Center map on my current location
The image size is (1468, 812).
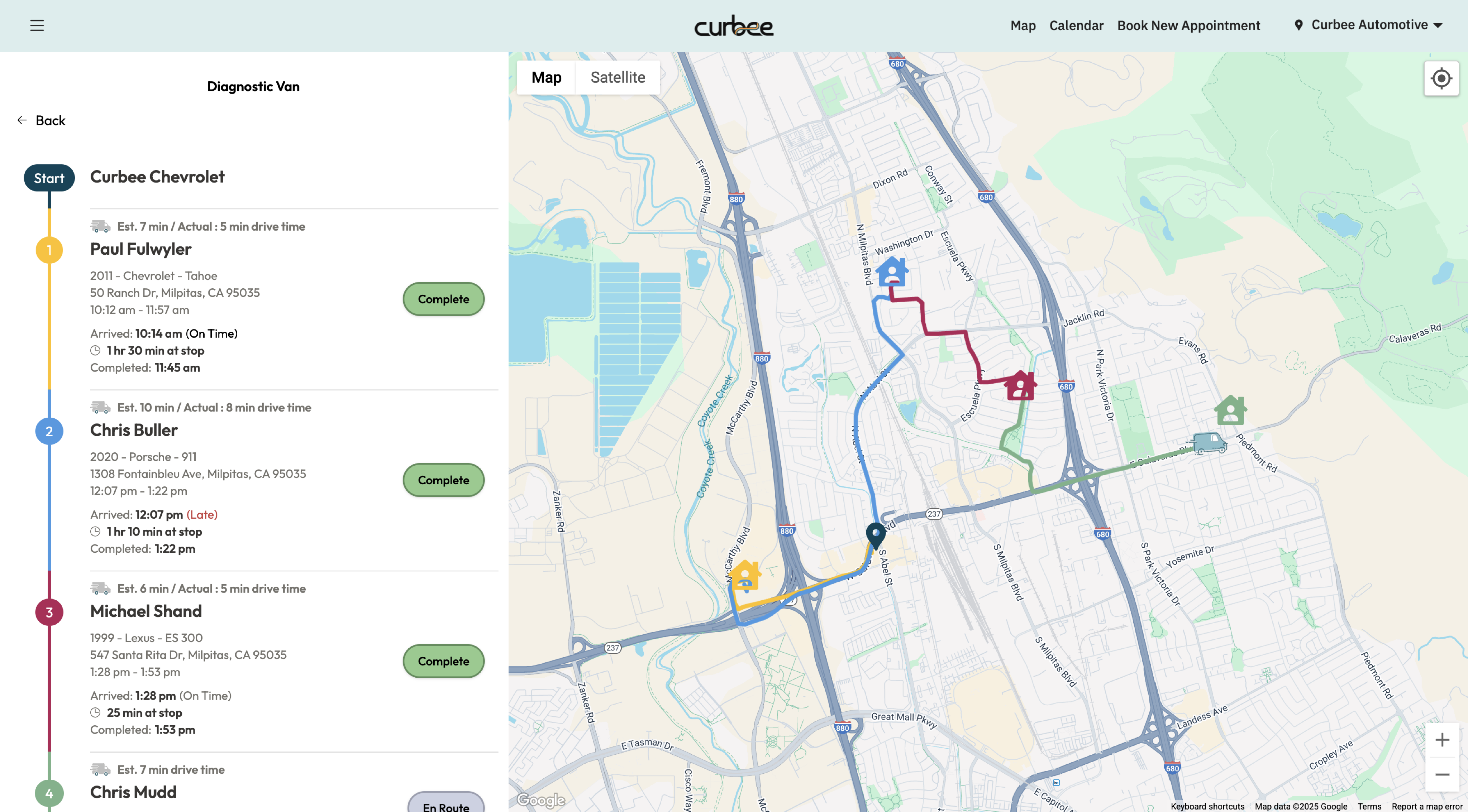[x=1441, y=78]
